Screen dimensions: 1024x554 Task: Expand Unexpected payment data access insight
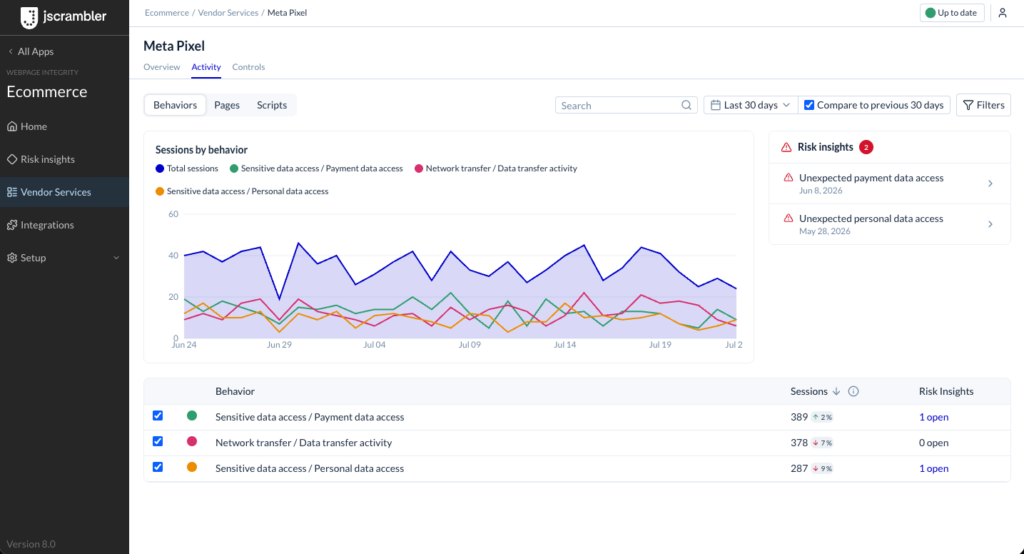point(889,184)
